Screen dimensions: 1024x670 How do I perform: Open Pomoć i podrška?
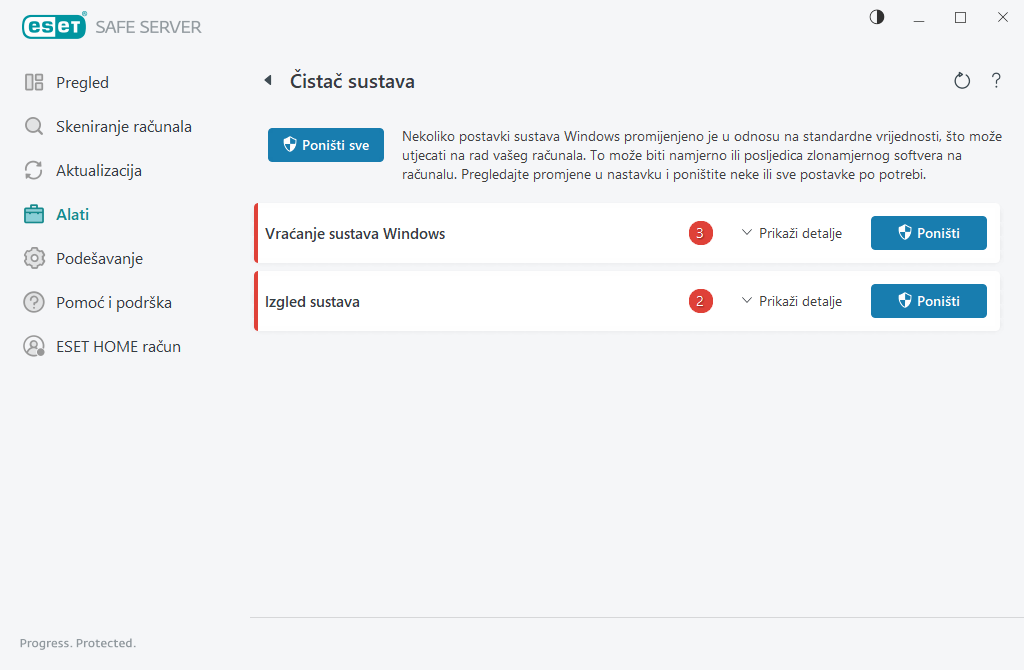(98, 302)
